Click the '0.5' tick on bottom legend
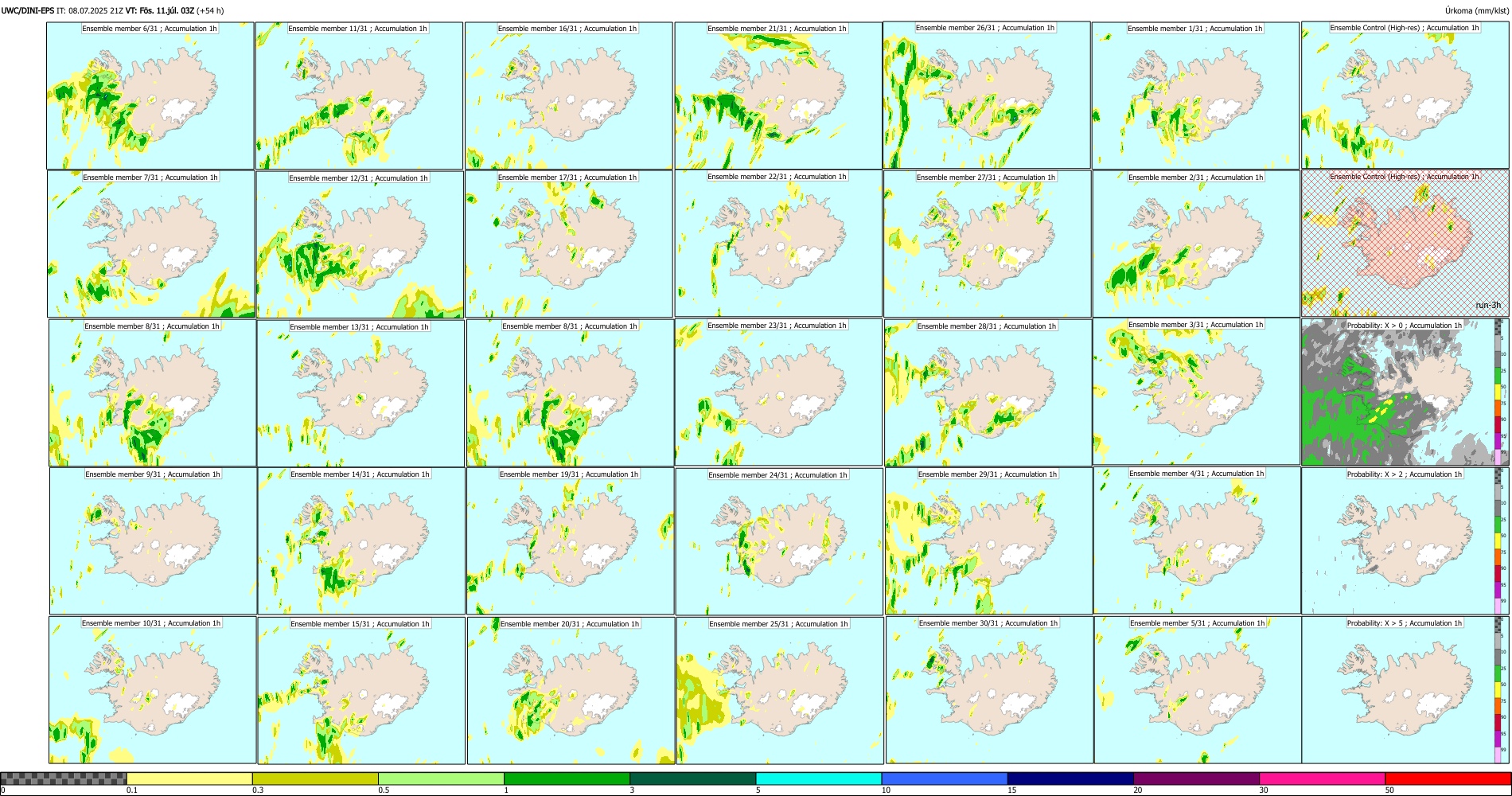Screen dimensions: 1512x796 pyautogui.click(x=383, y=790)
